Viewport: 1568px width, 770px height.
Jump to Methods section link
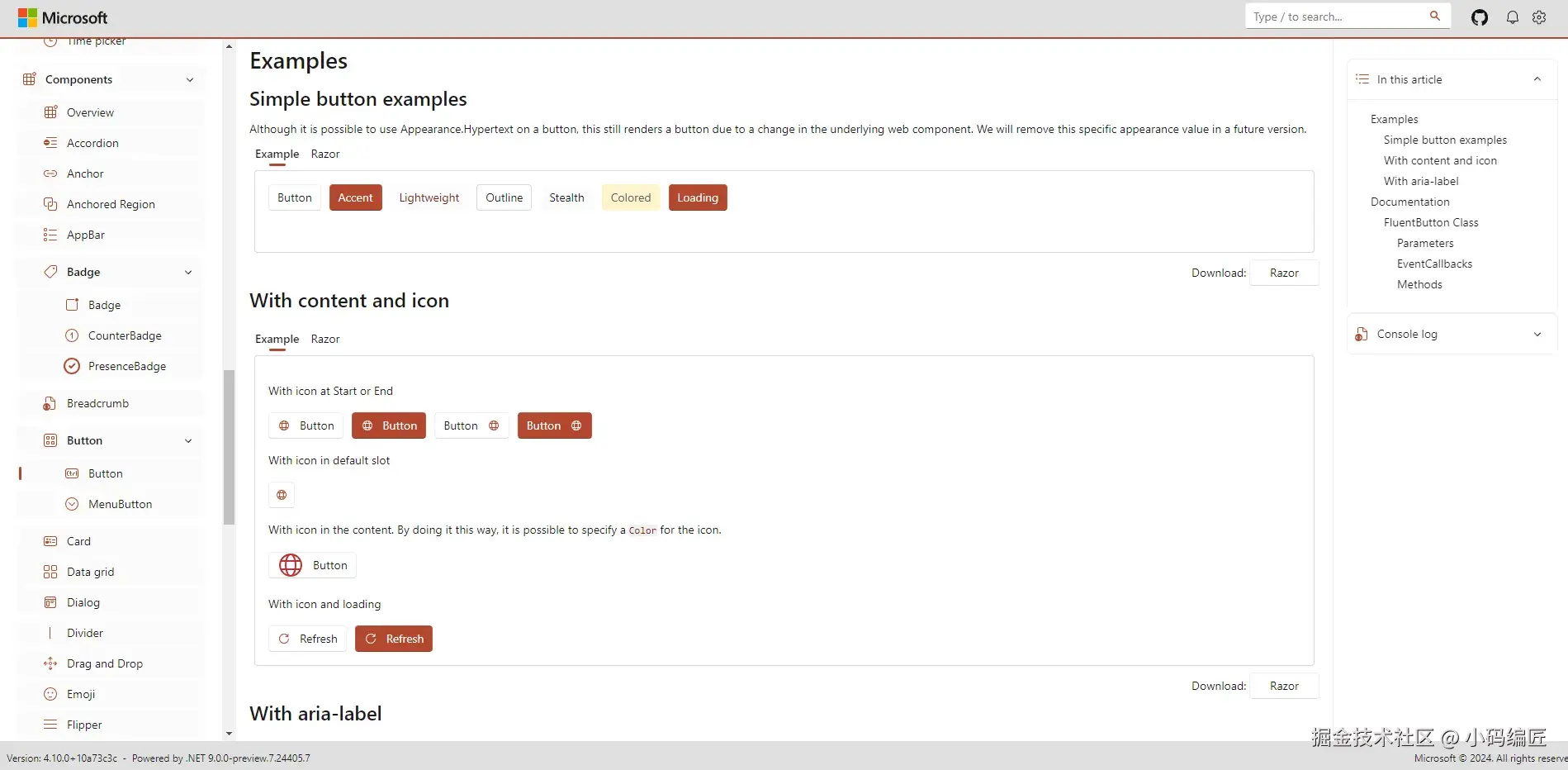click(1419, 284)
